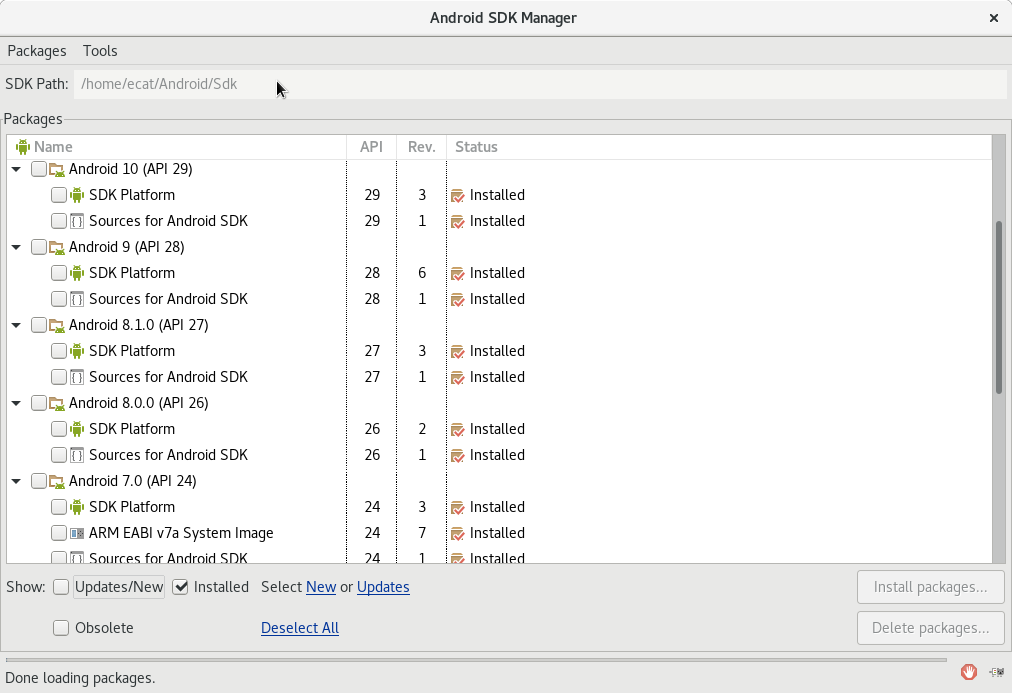Click the Install packages button
The width and height of the screenshot is (1012, 693).
click(931, 587)
